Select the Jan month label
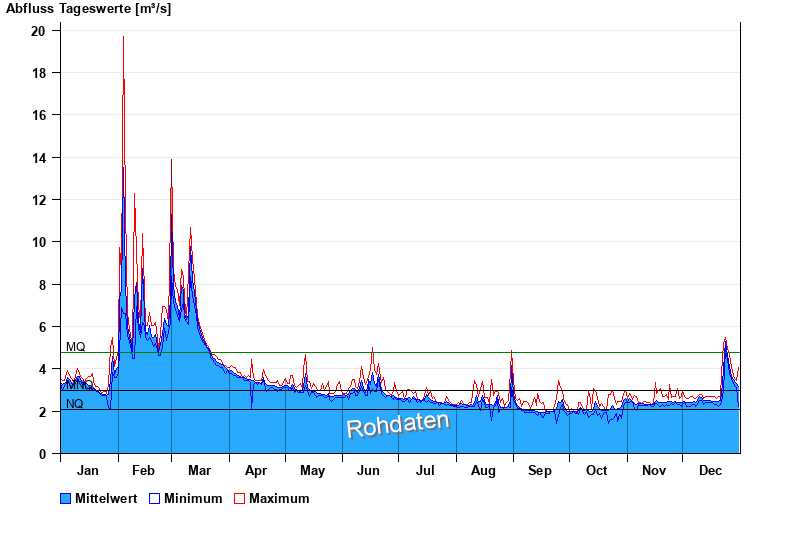This screenshot has width=800, height=550. click(x=88, y=470)
